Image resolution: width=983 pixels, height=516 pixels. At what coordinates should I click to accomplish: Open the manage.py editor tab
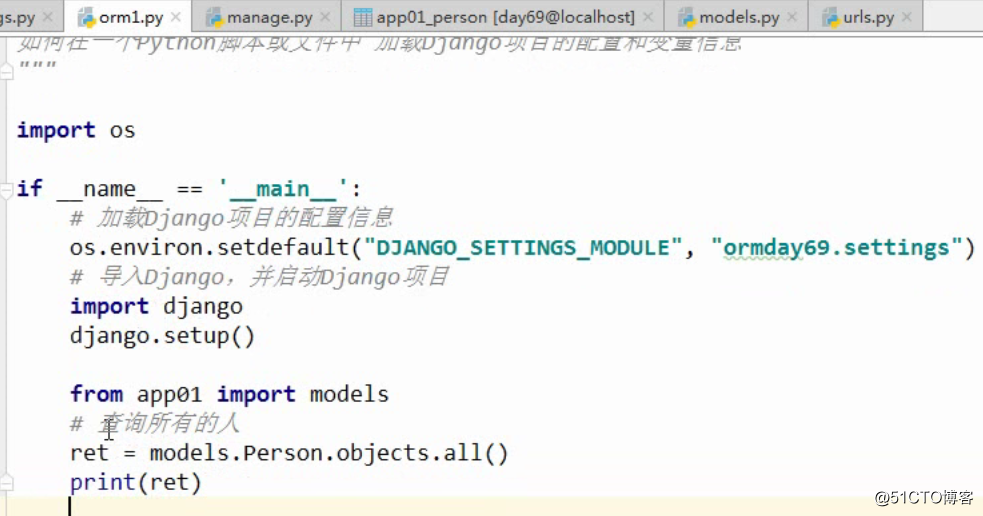click(x=269, y=17)
